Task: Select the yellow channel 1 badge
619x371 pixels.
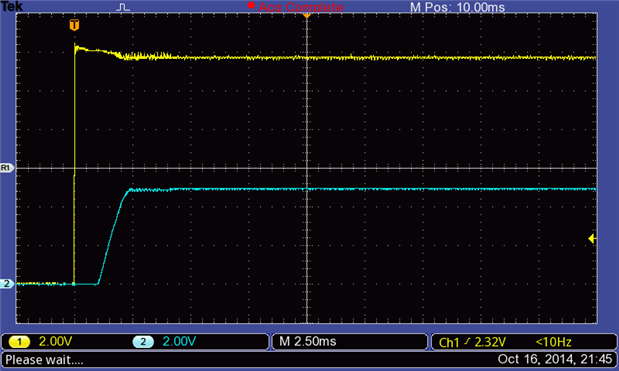Action: 19,342
